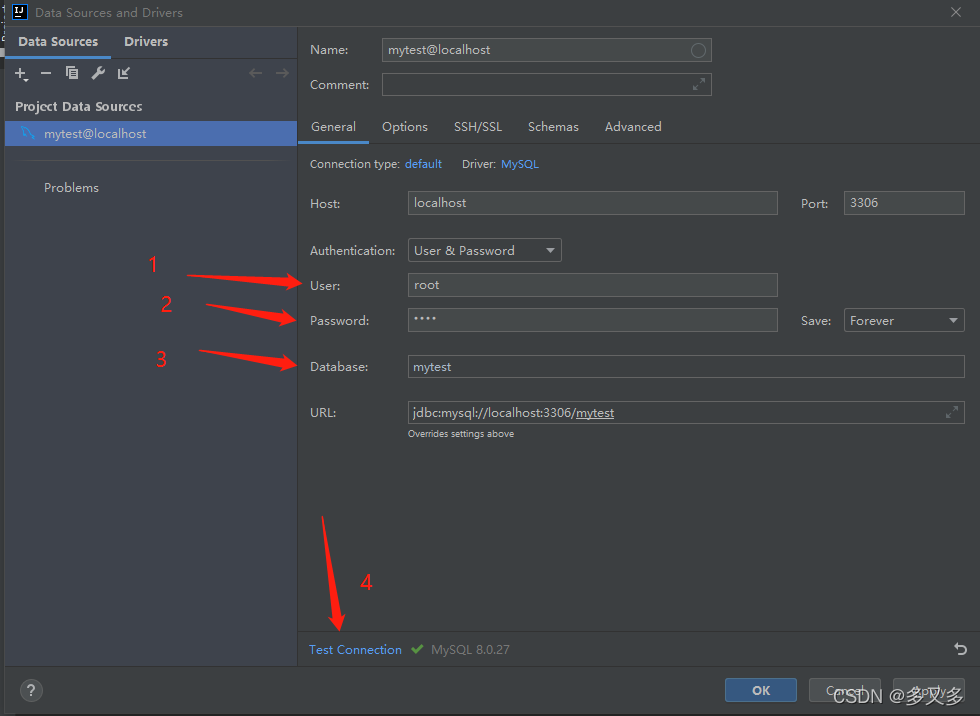Duplicate the selected data source
Image resolution: width=980 pixels, height=716 pixels.
(x=72, y=73)
